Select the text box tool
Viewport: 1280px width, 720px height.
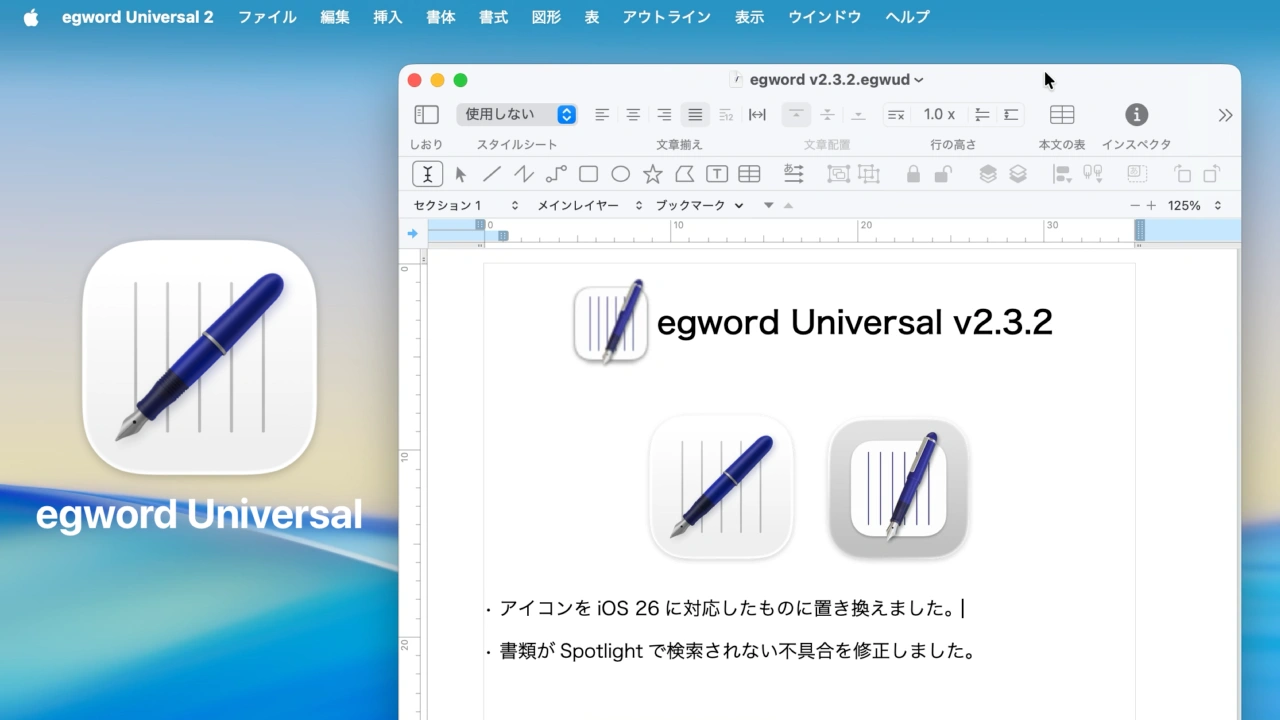[717, 174]
